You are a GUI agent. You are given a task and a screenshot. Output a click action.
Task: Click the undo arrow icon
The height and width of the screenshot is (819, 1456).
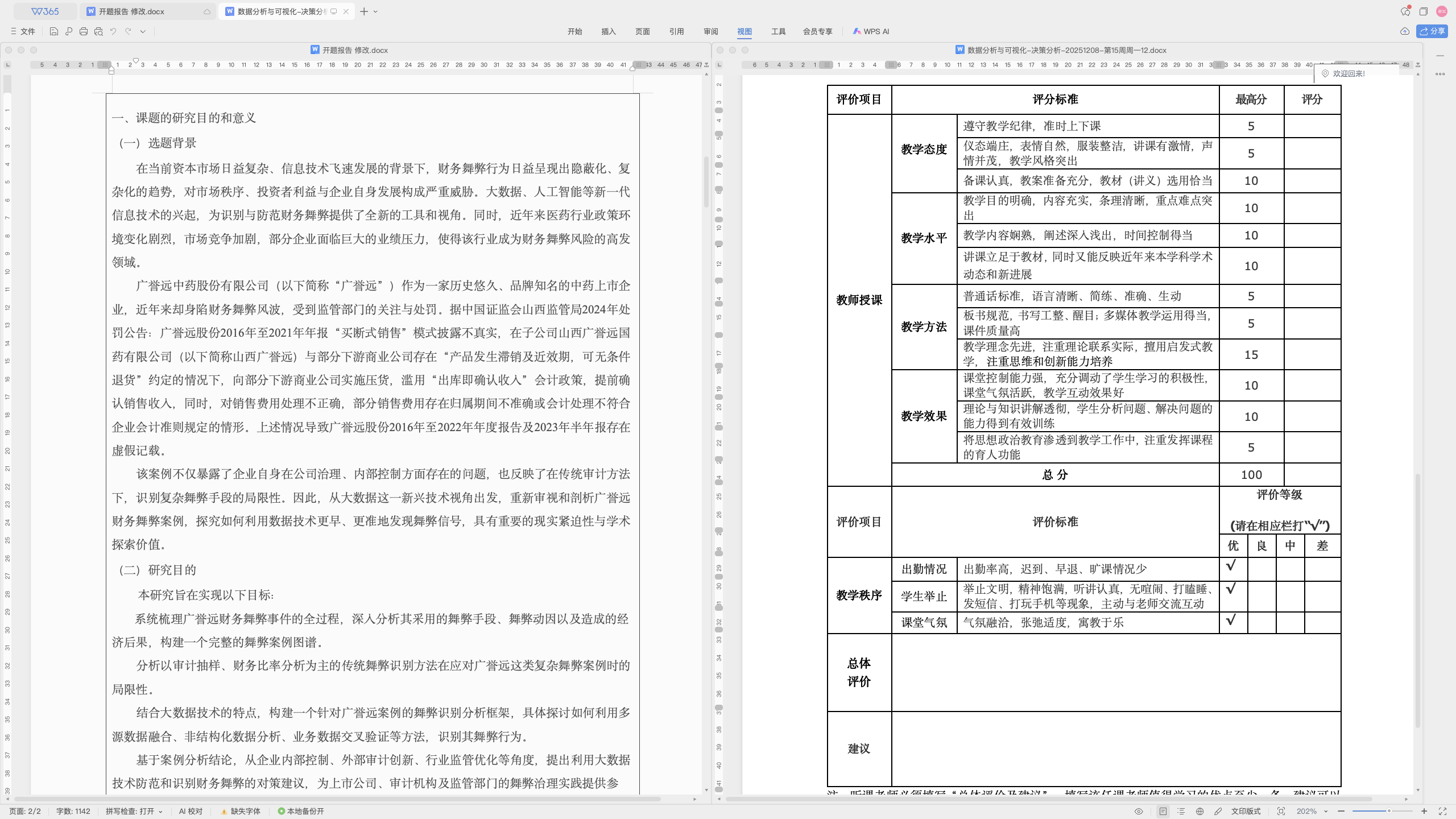tap(113, 31)
